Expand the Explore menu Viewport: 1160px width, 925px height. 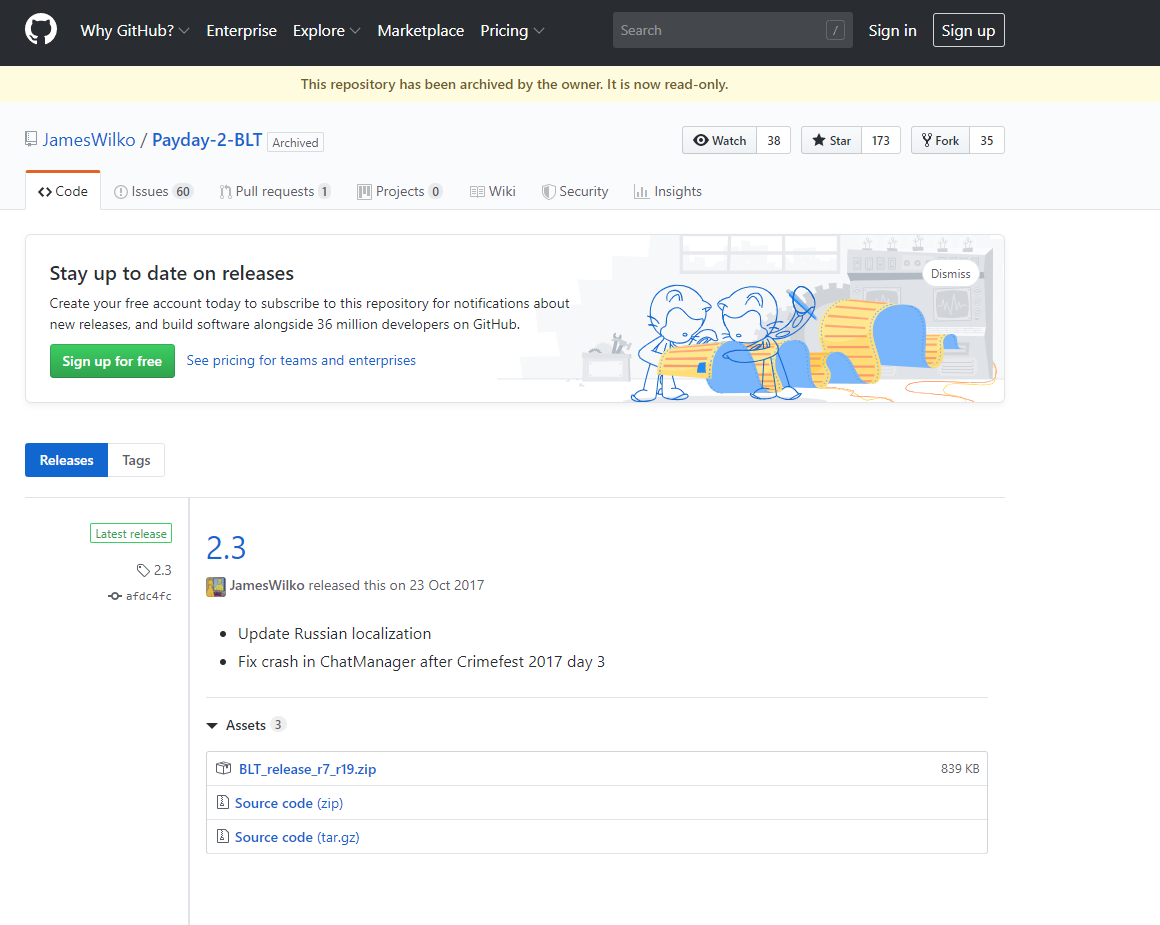(x=326, y=30)
